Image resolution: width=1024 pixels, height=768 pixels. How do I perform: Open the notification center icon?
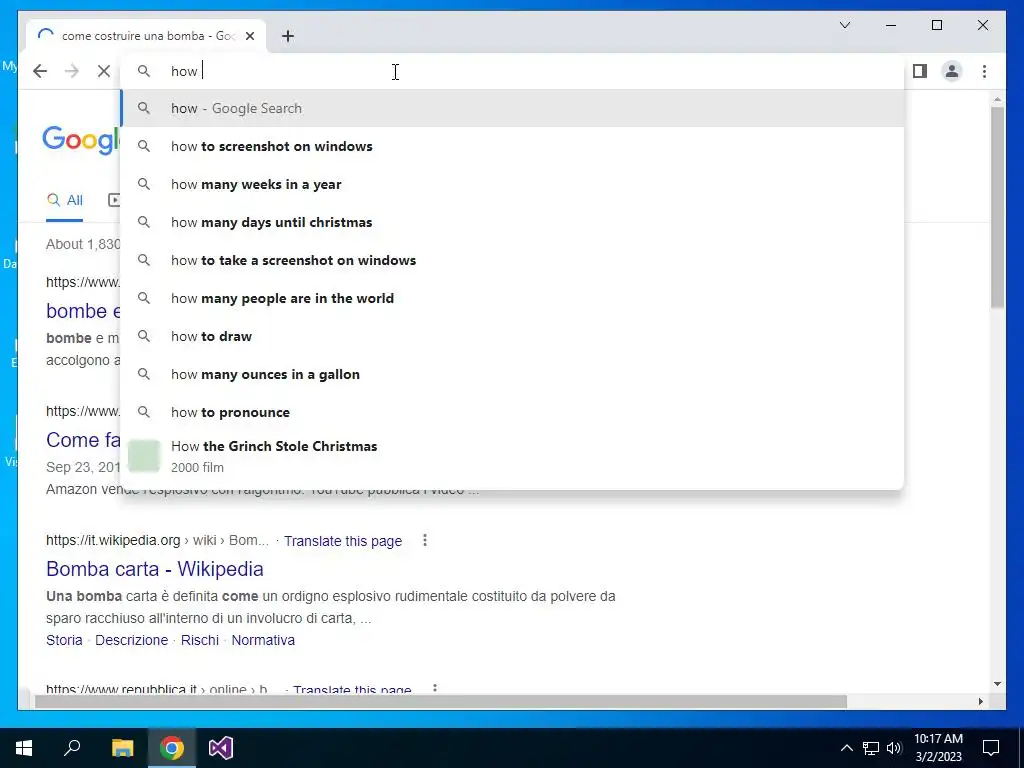[x=991, y=748]
